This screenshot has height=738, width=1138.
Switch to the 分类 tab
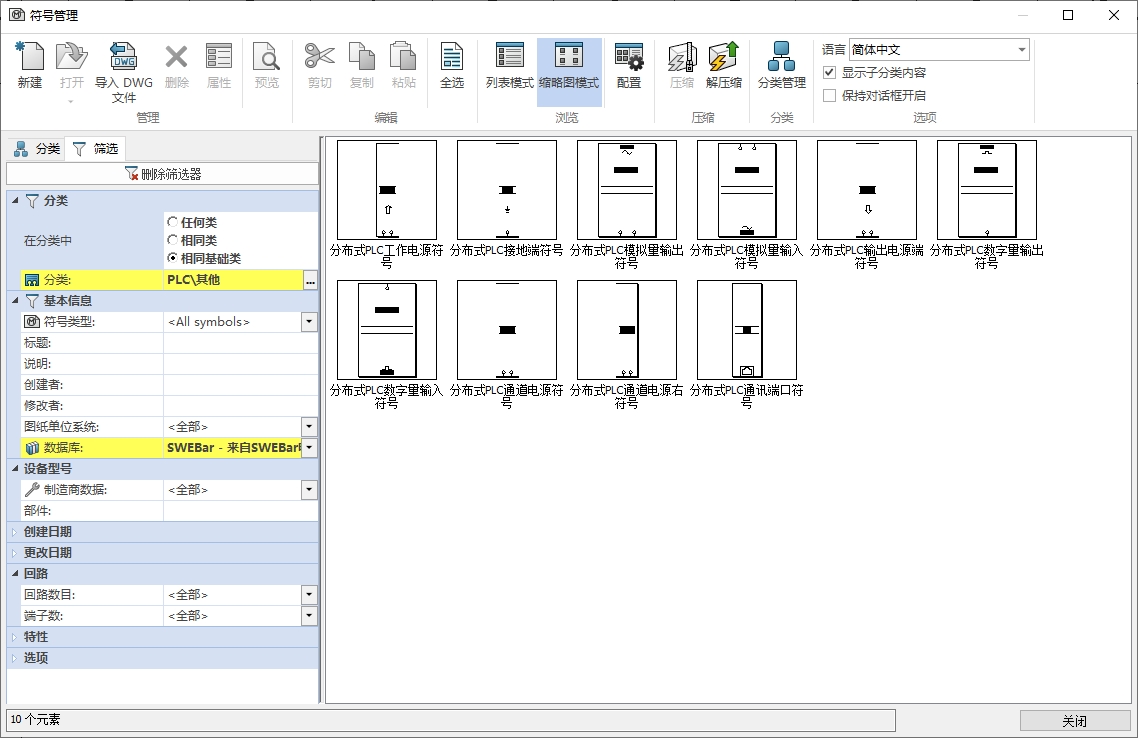[x=37, y=149]
